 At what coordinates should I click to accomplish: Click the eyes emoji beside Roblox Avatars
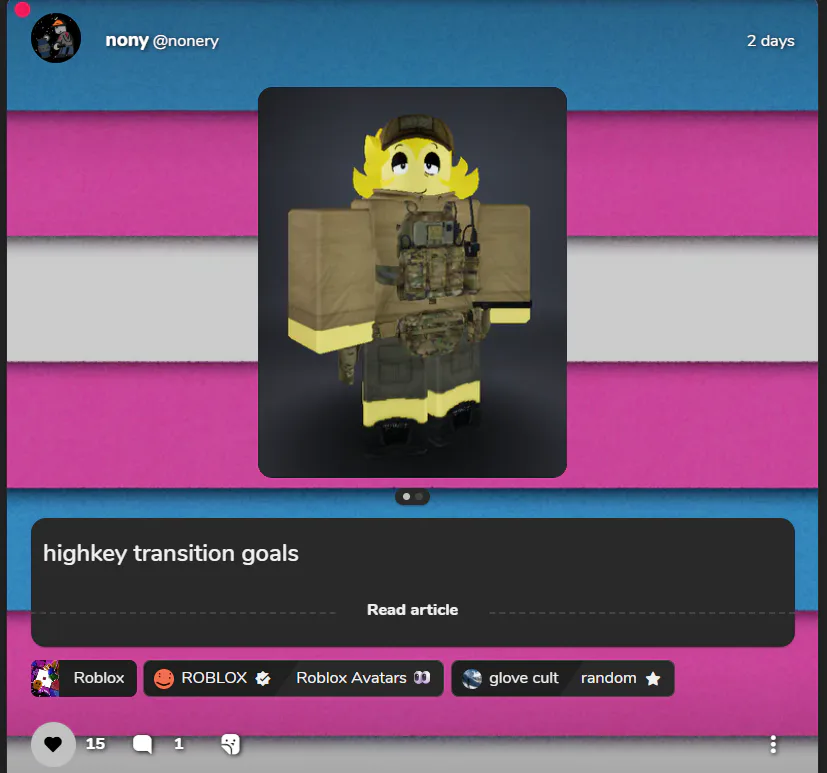[x=422, y=678]
